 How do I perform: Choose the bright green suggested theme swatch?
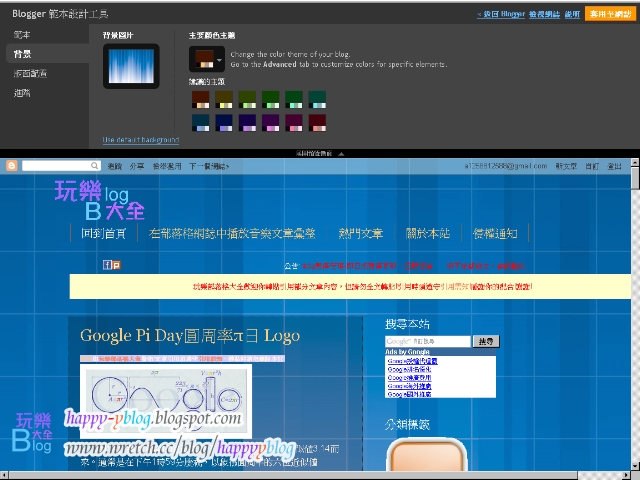point(270,100)
